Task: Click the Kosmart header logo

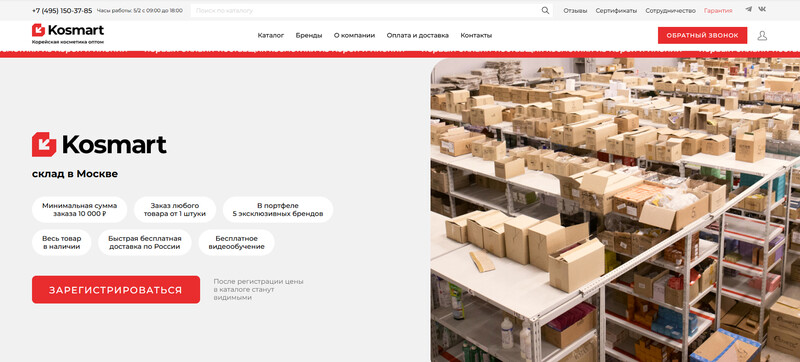Action: (68, 30)
